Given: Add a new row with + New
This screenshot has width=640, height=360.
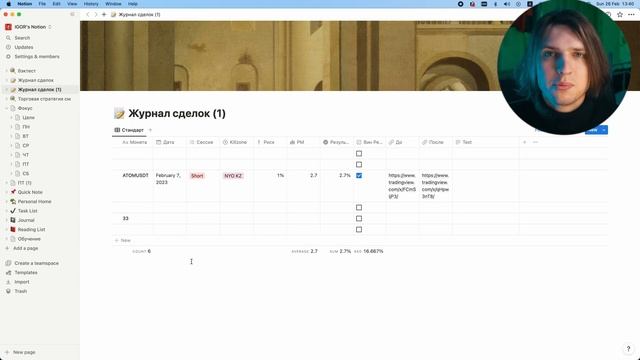Looking at the screenshot, I should pos(122,240).
